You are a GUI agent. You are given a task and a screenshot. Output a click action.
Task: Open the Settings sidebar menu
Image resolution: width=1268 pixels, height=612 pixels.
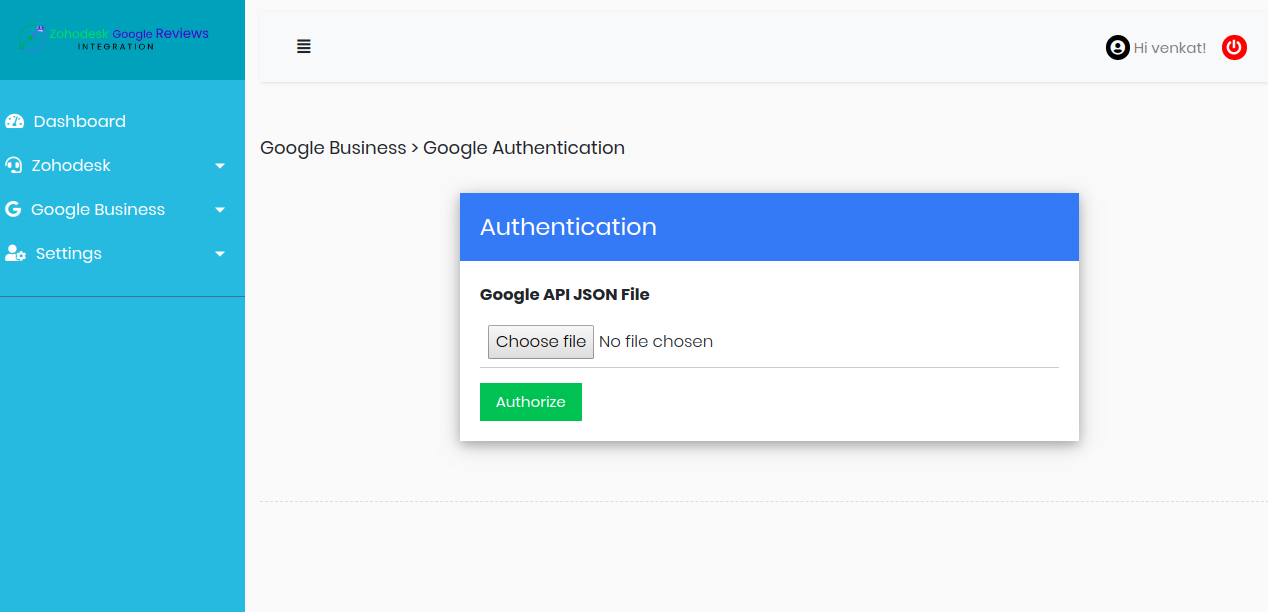click(122, 253)
